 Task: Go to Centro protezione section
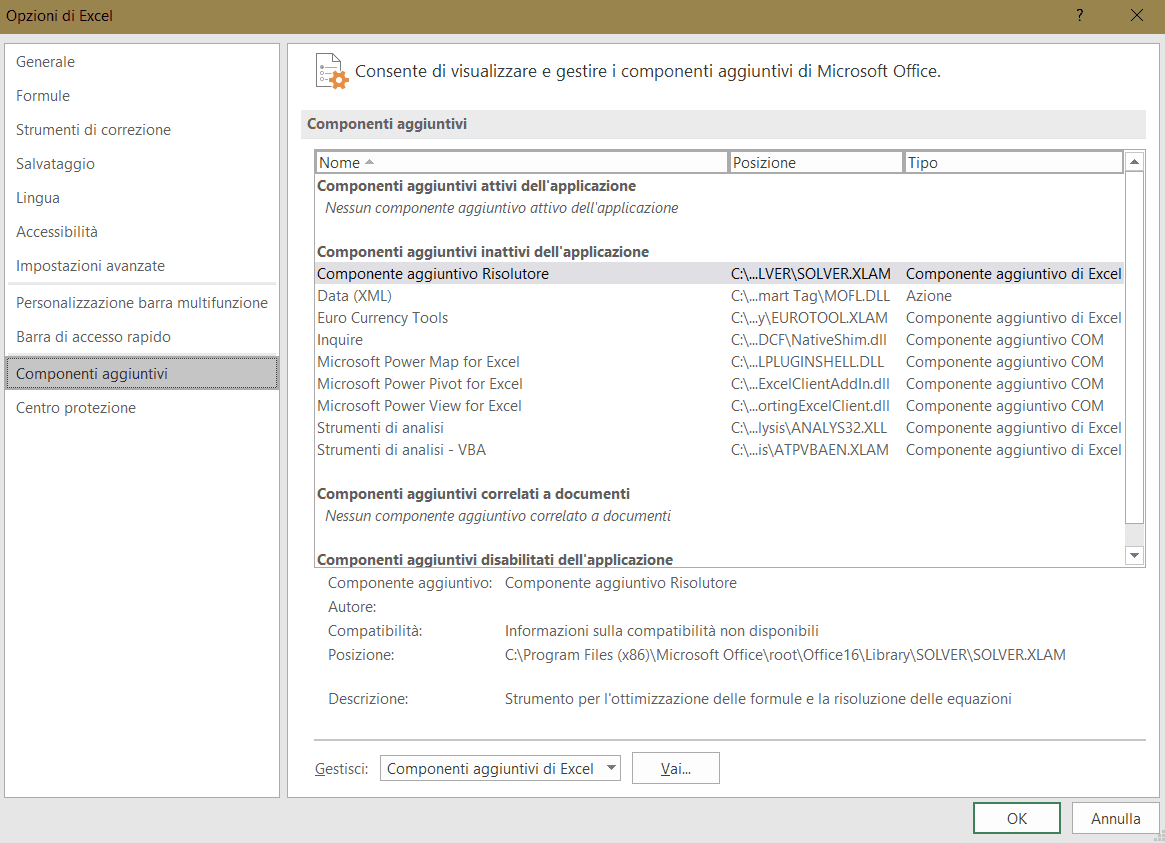click(x=76, y=408)
